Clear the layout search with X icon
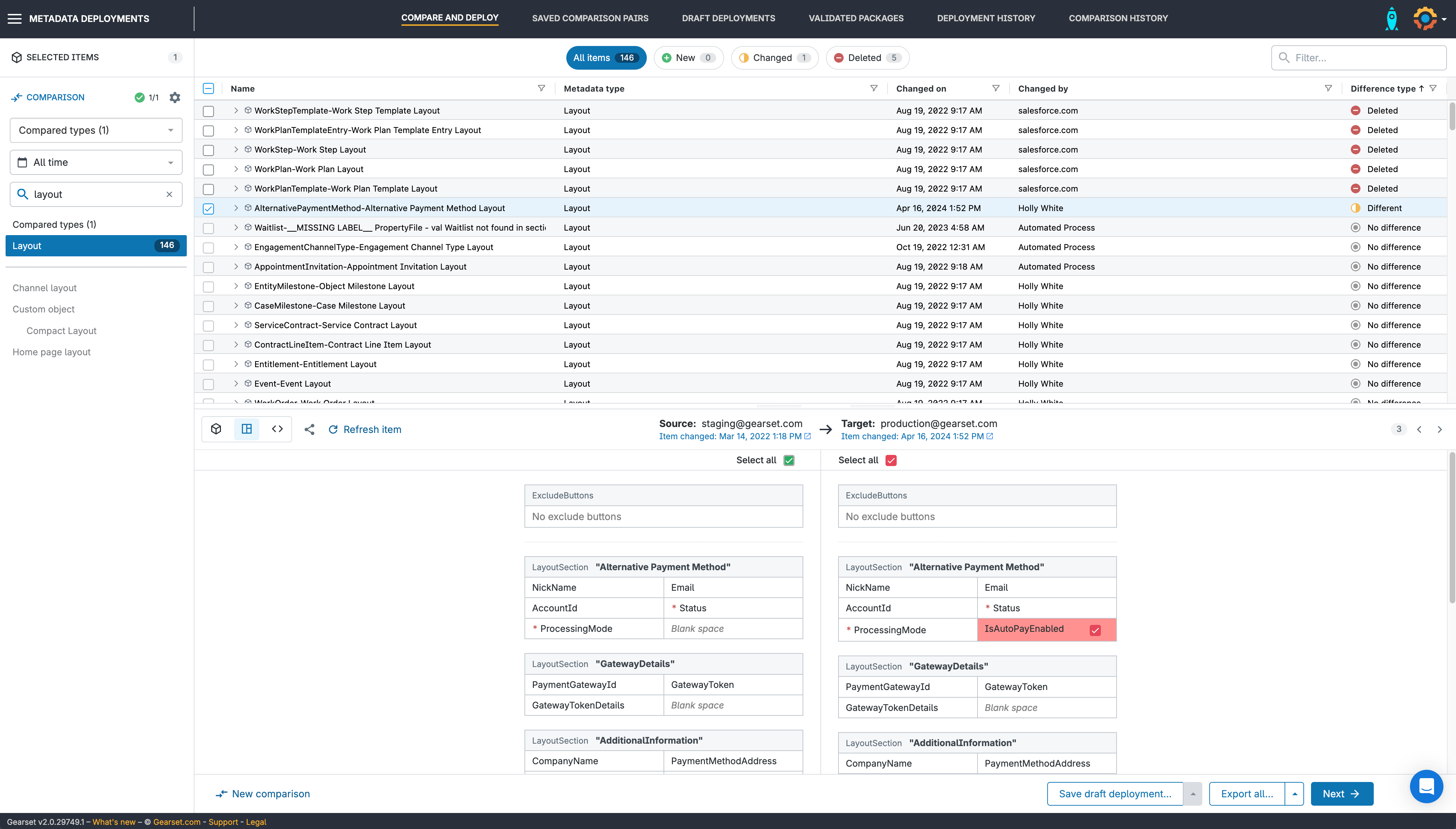This screenshot has height=829, width=1456. 169,194
